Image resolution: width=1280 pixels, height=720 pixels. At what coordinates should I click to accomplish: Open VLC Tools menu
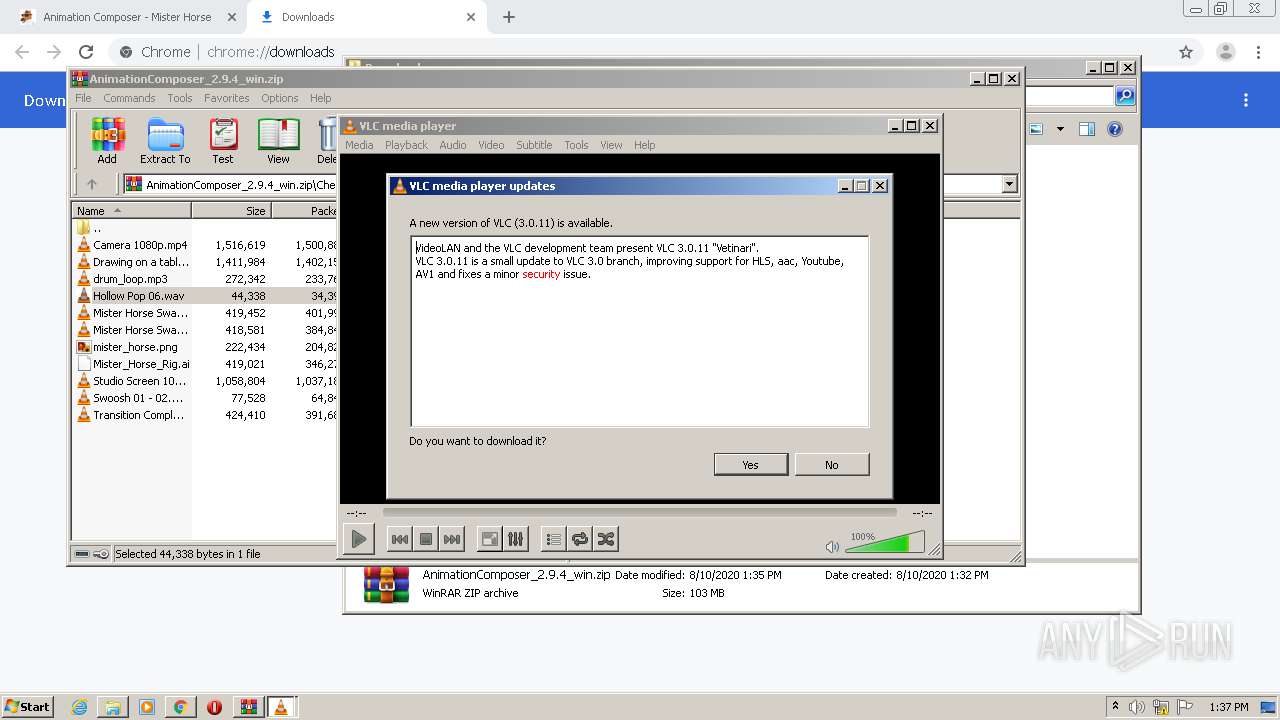click(576, 145)
